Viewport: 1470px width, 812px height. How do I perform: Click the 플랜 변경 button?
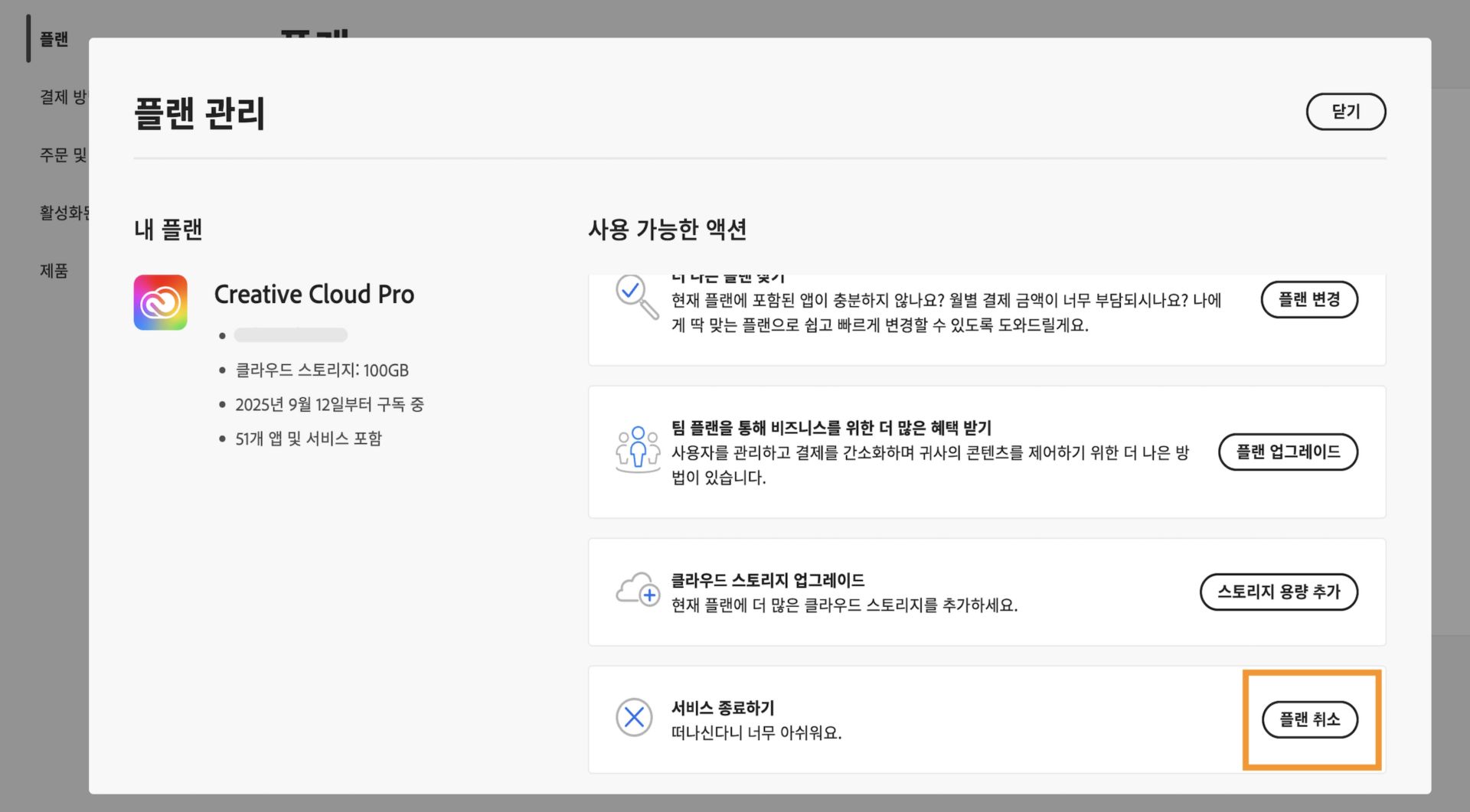1309,299
